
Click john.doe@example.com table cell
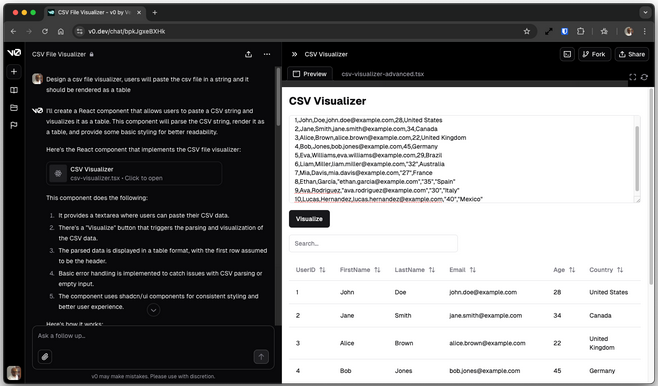(x=483, y=292)
